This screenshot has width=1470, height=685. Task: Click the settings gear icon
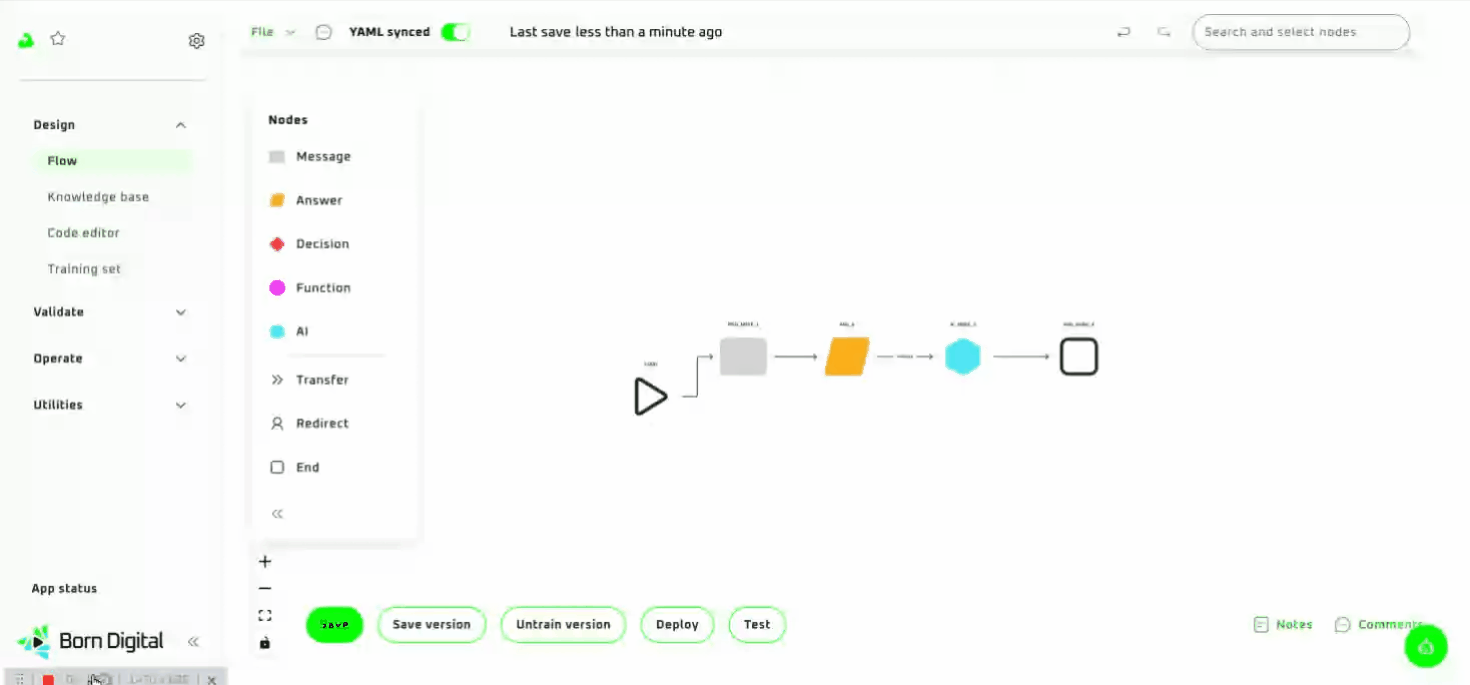[x=196, y=41]
